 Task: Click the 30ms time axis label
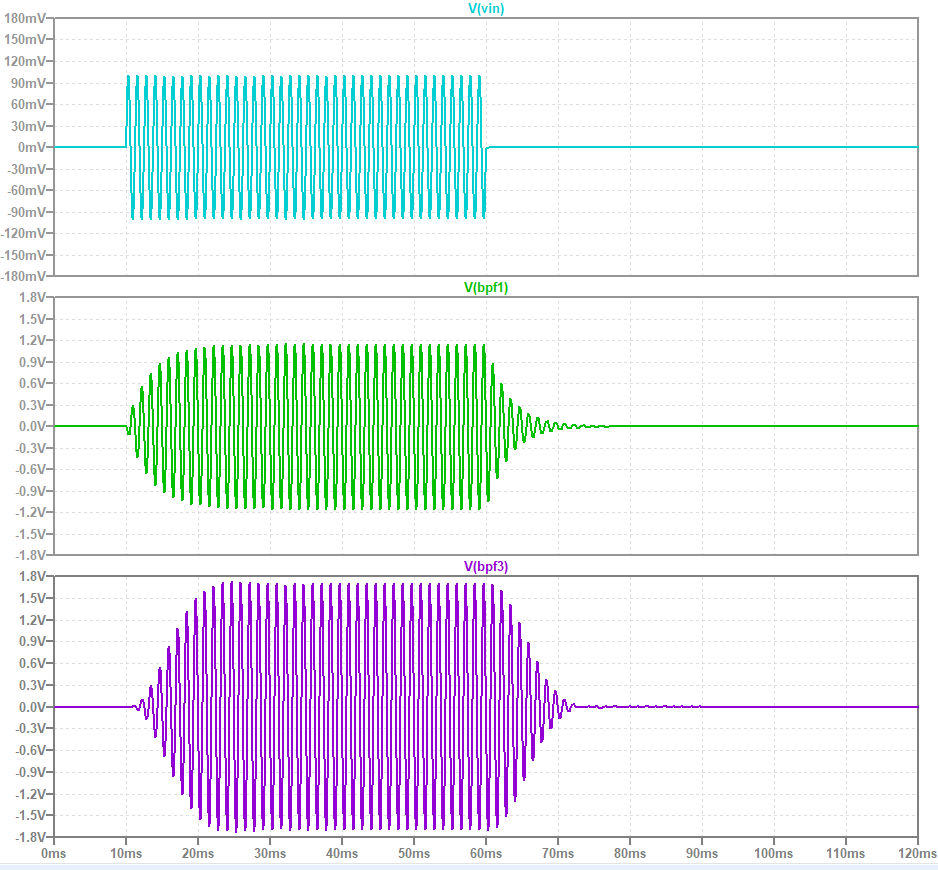[x=270, y=854]
